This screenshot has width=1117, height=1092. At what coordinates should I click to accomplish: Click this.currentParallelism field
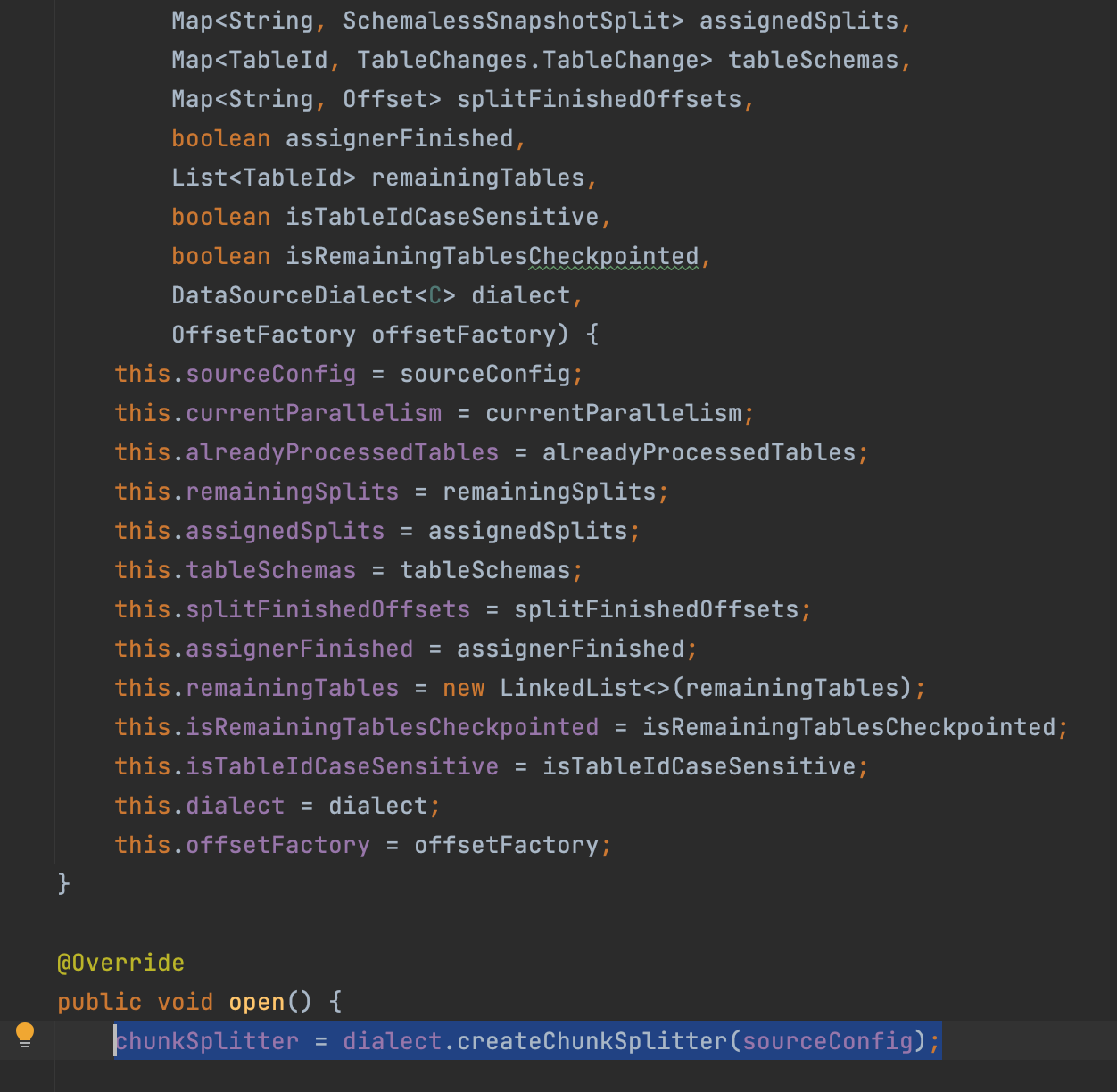click(x=278, y=413)
